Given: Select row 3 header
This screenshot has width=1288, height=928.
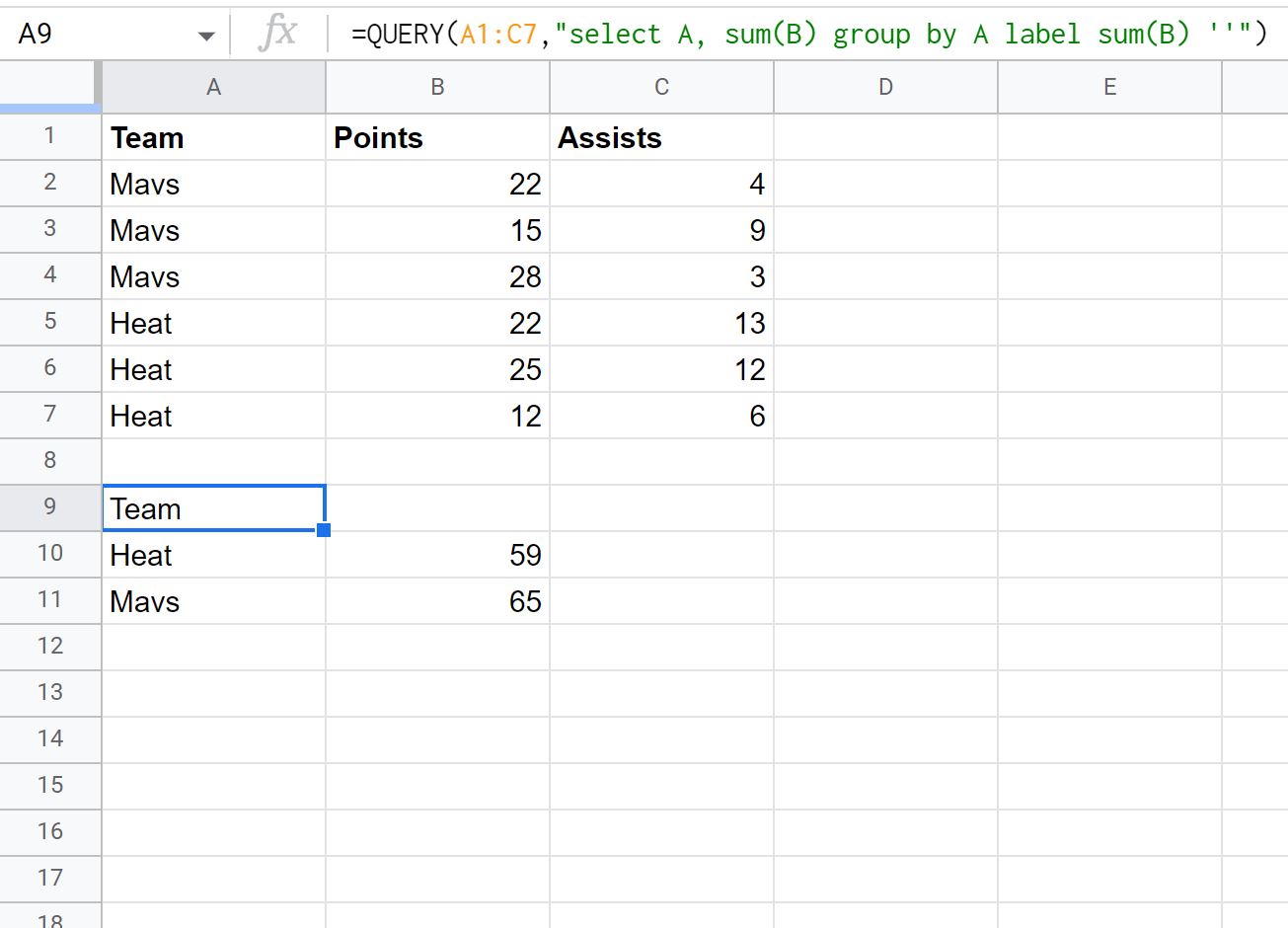Looking at the screenshot, I should tap(50, 229).
